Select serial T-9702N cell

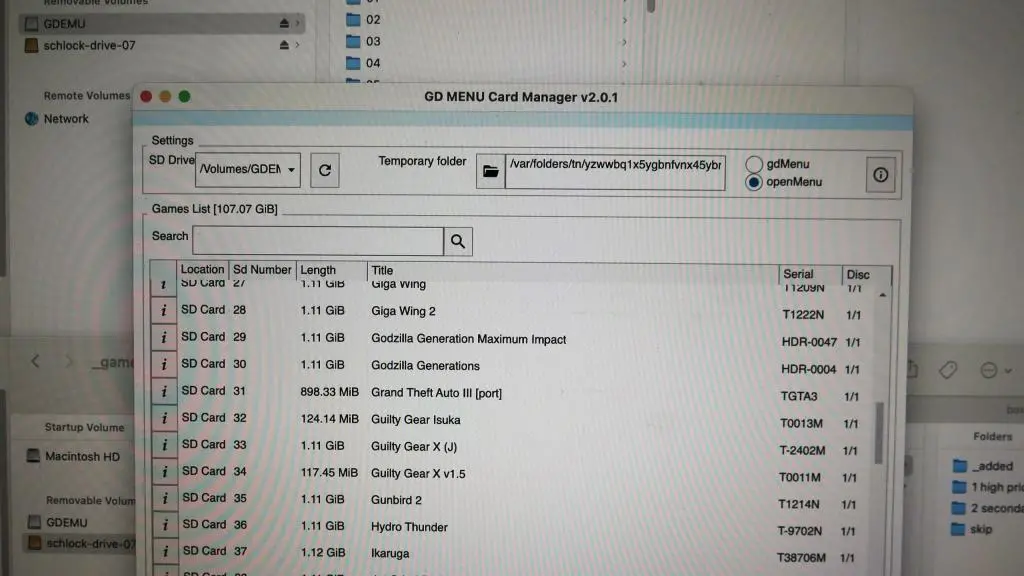[x=799, y=531]
